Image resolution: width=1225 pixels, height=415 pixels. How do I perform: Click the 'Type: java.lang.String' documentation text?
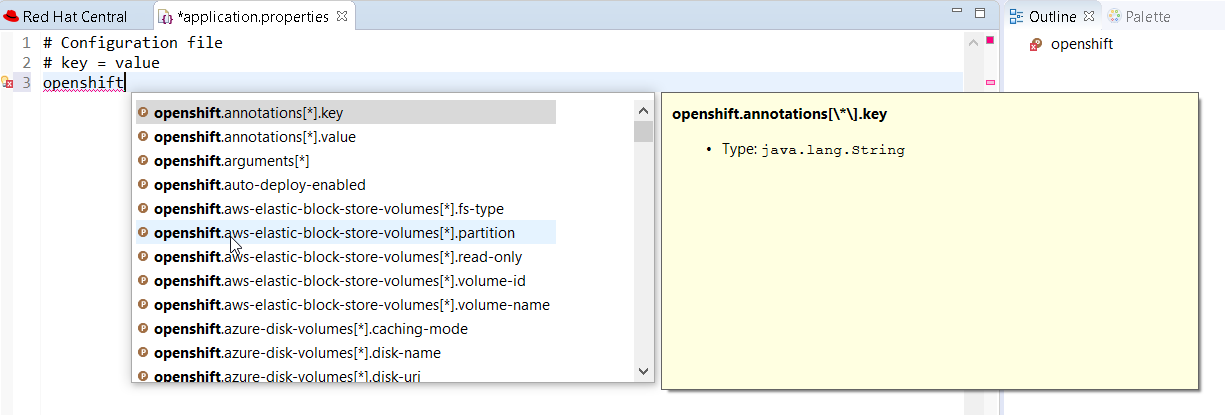coord(813,149)
